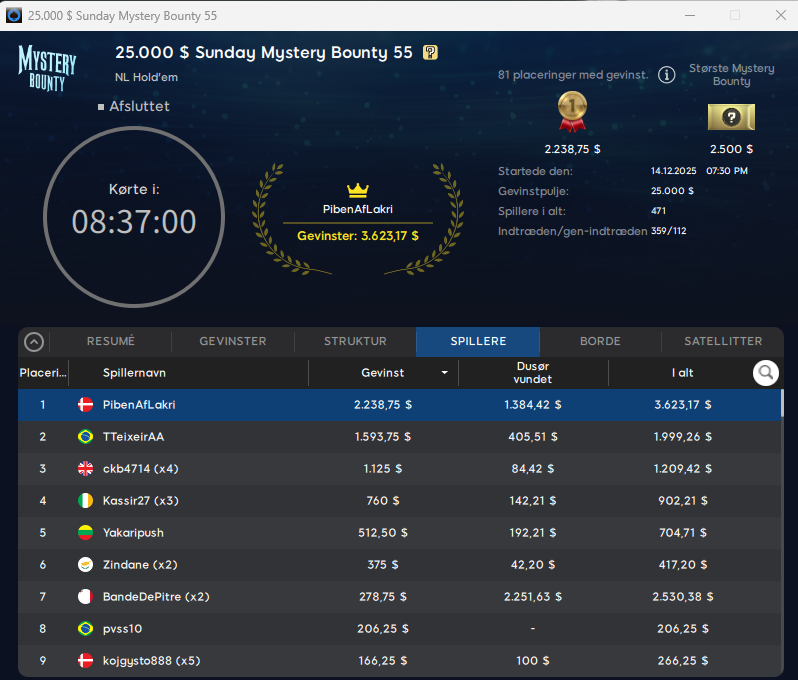The image size is (798, 680).
Task: Open the Gevinster tab
Action: 233,342
